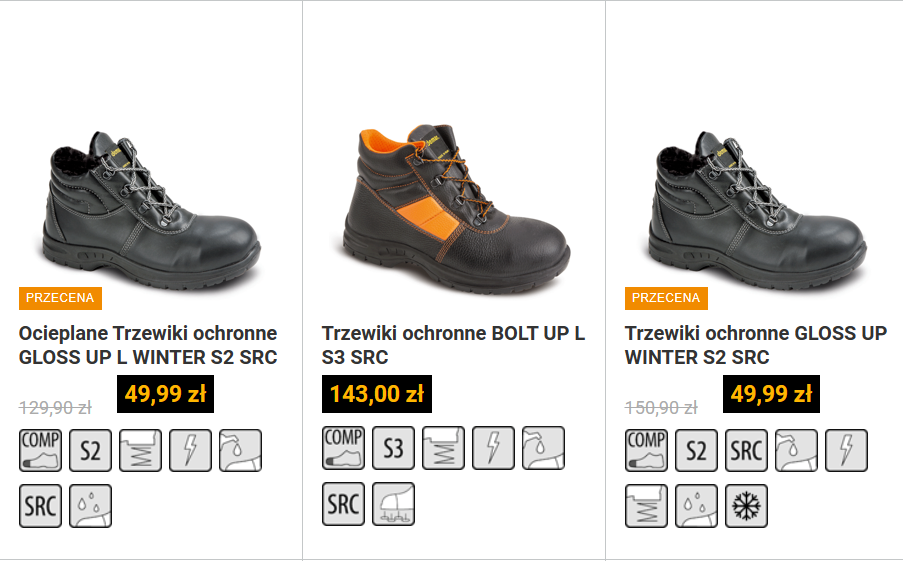Open Trzewiki ochronne BOLT UP L S3 SRC link
The height and width of the screenshot is (561, 903).
click(453, 345)
